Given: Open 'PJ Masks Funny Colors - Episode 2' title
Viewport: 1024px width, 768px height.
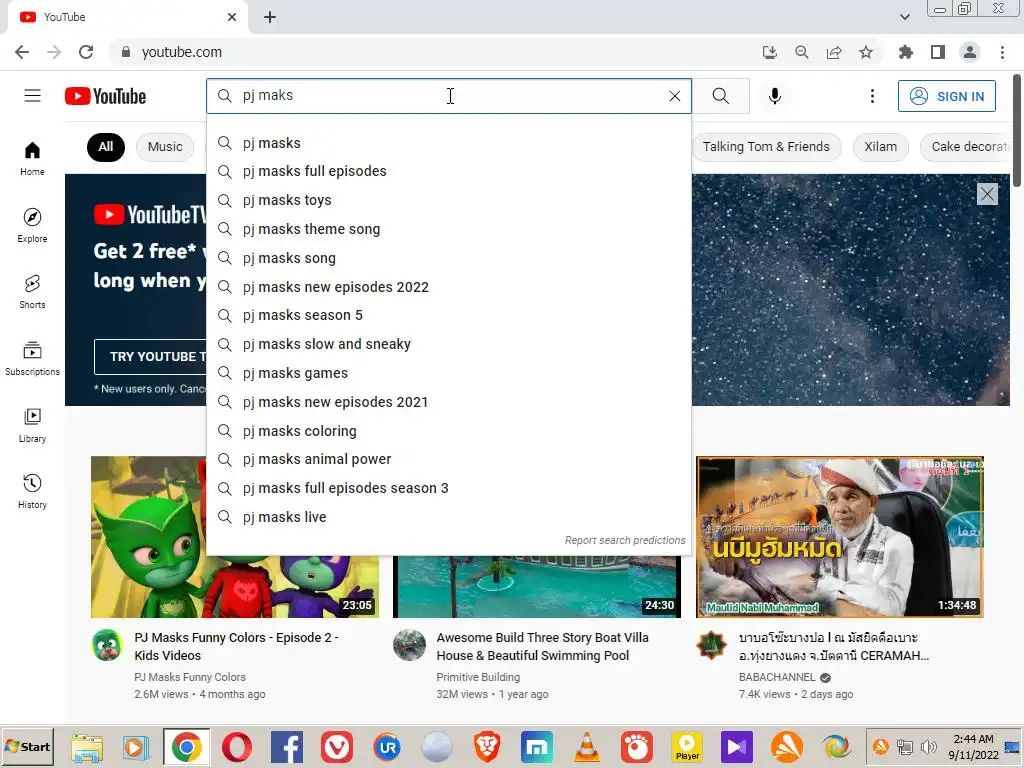Looking at the screenshot, I should click(236, 646).
